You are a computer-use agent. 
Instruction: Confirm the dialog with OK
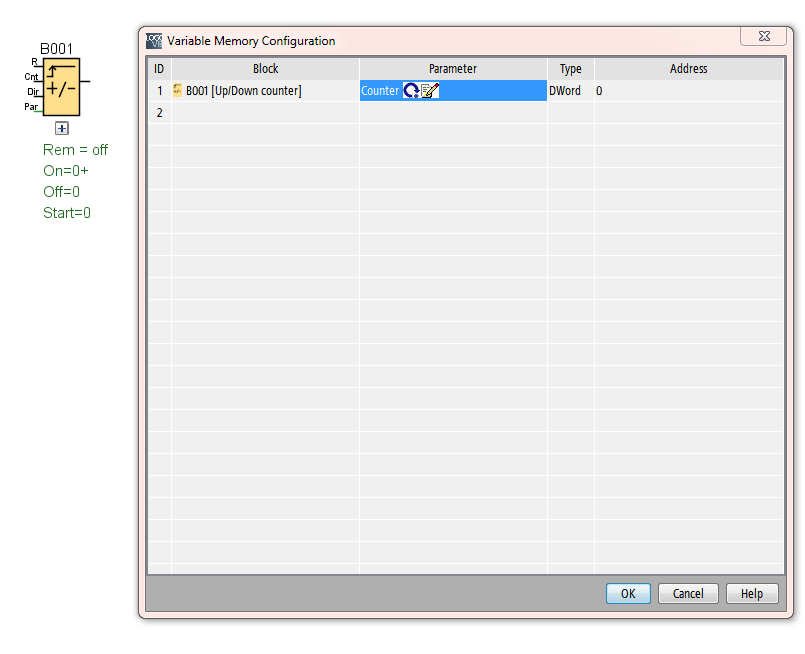tap(628, 593)
